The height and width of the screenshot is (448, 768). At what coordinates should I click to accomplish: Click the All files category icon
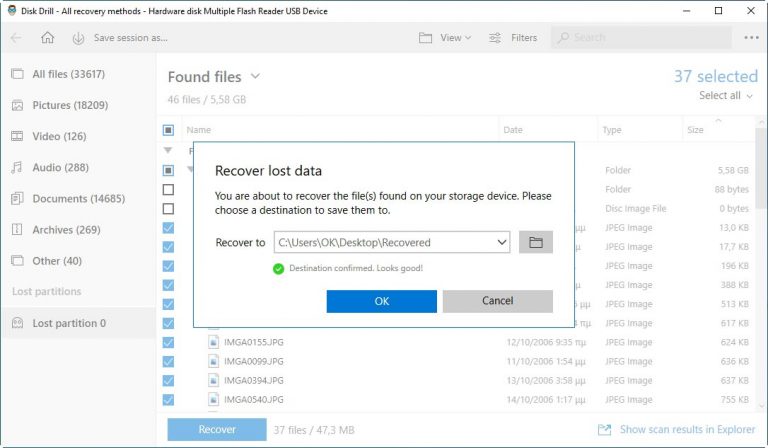(x=17, y=74)
